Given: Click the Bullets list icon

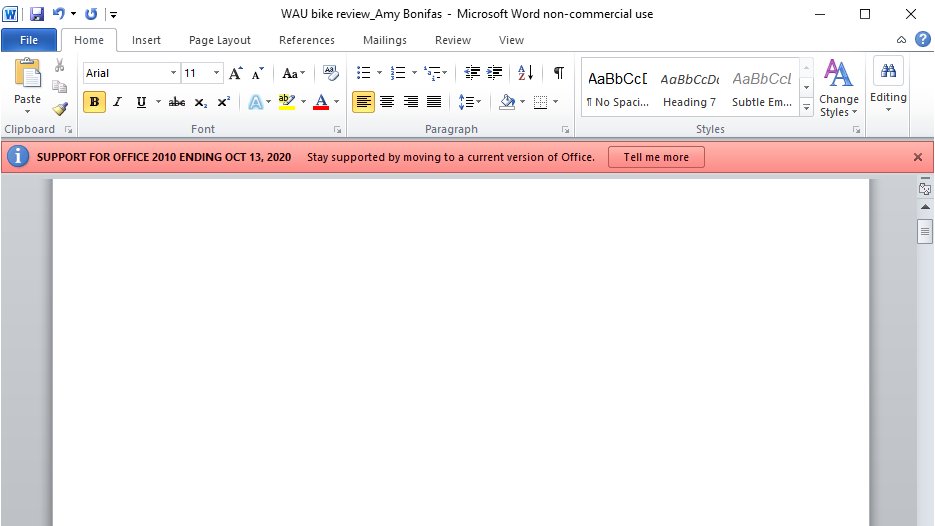Looking at the screenshot, I should point(363,73).
